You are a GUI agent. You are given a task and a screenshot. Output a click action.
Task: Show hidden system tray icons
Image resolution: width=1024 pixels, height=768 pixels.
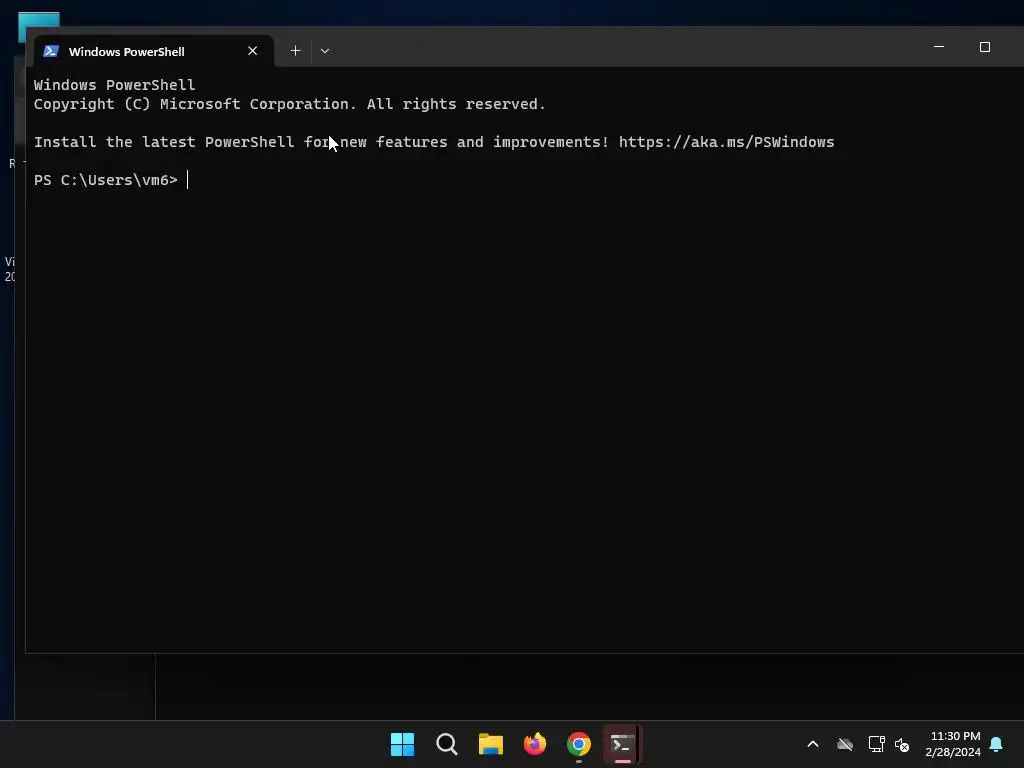click(x=813, y=744)
